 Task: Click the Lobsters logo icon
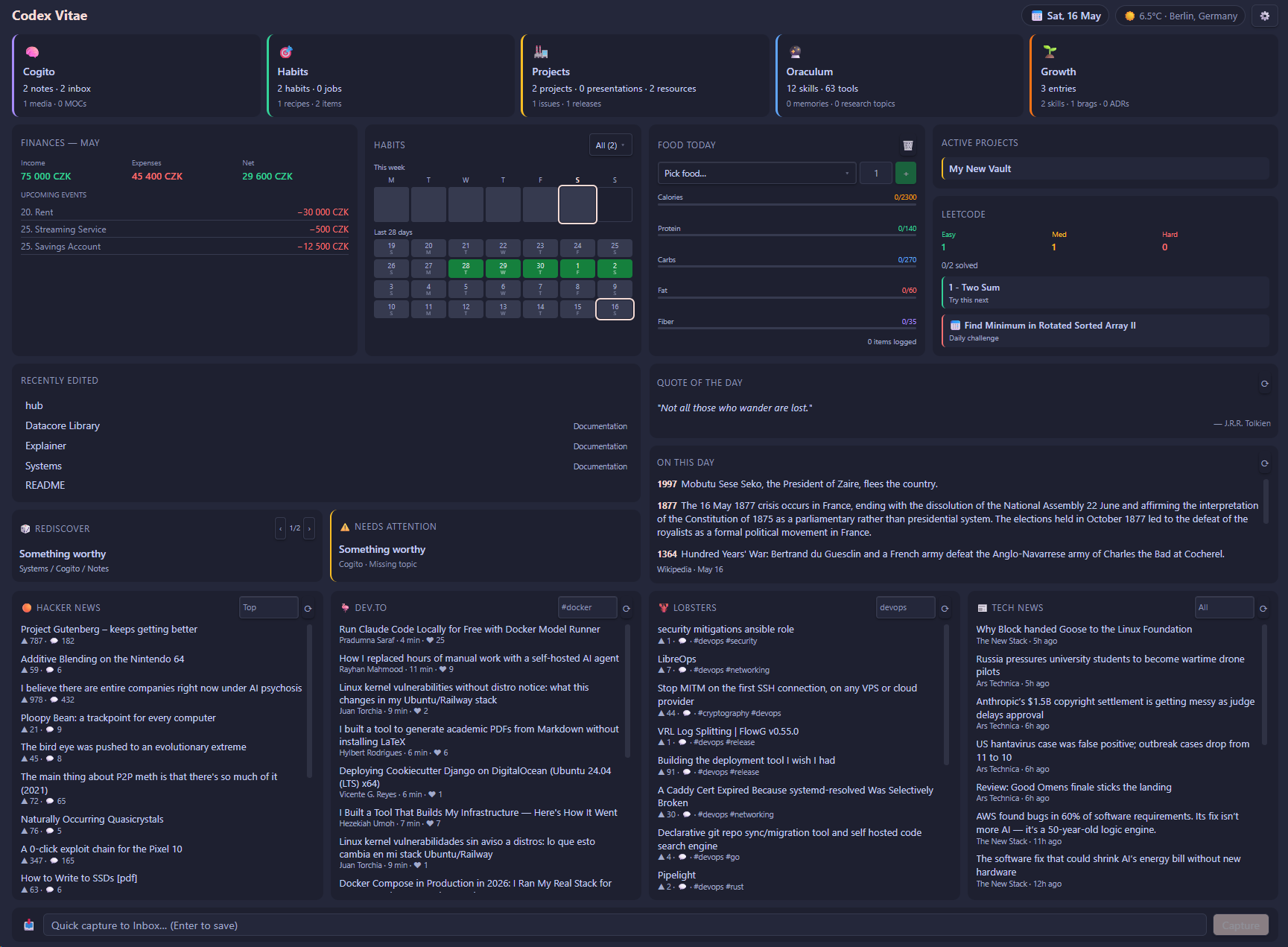click(x=664, y=608)
